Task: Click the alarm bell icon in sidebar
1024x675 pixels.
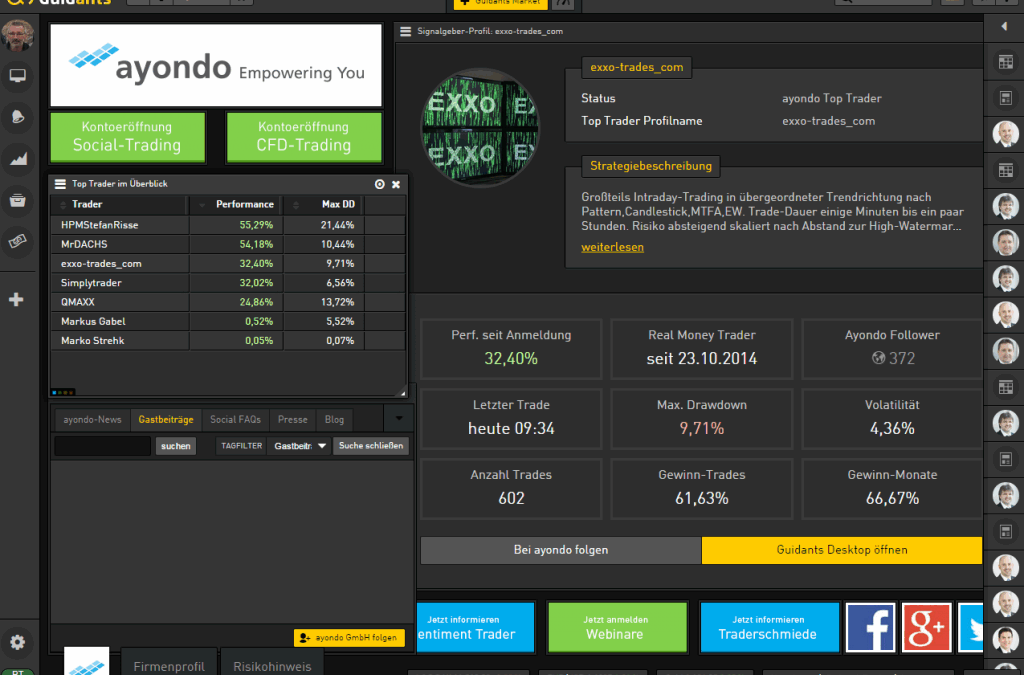Action: click(17, 117)
